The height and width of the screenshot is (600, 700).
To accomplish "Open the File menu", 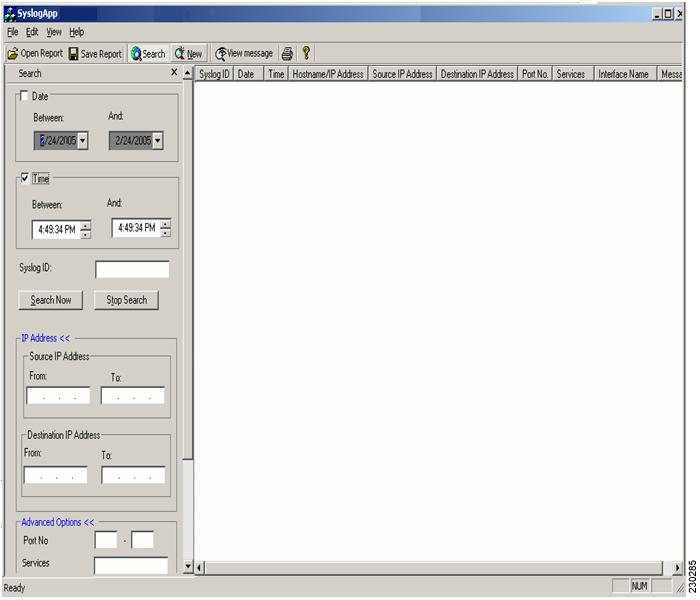I will click(x=12, y=32).
